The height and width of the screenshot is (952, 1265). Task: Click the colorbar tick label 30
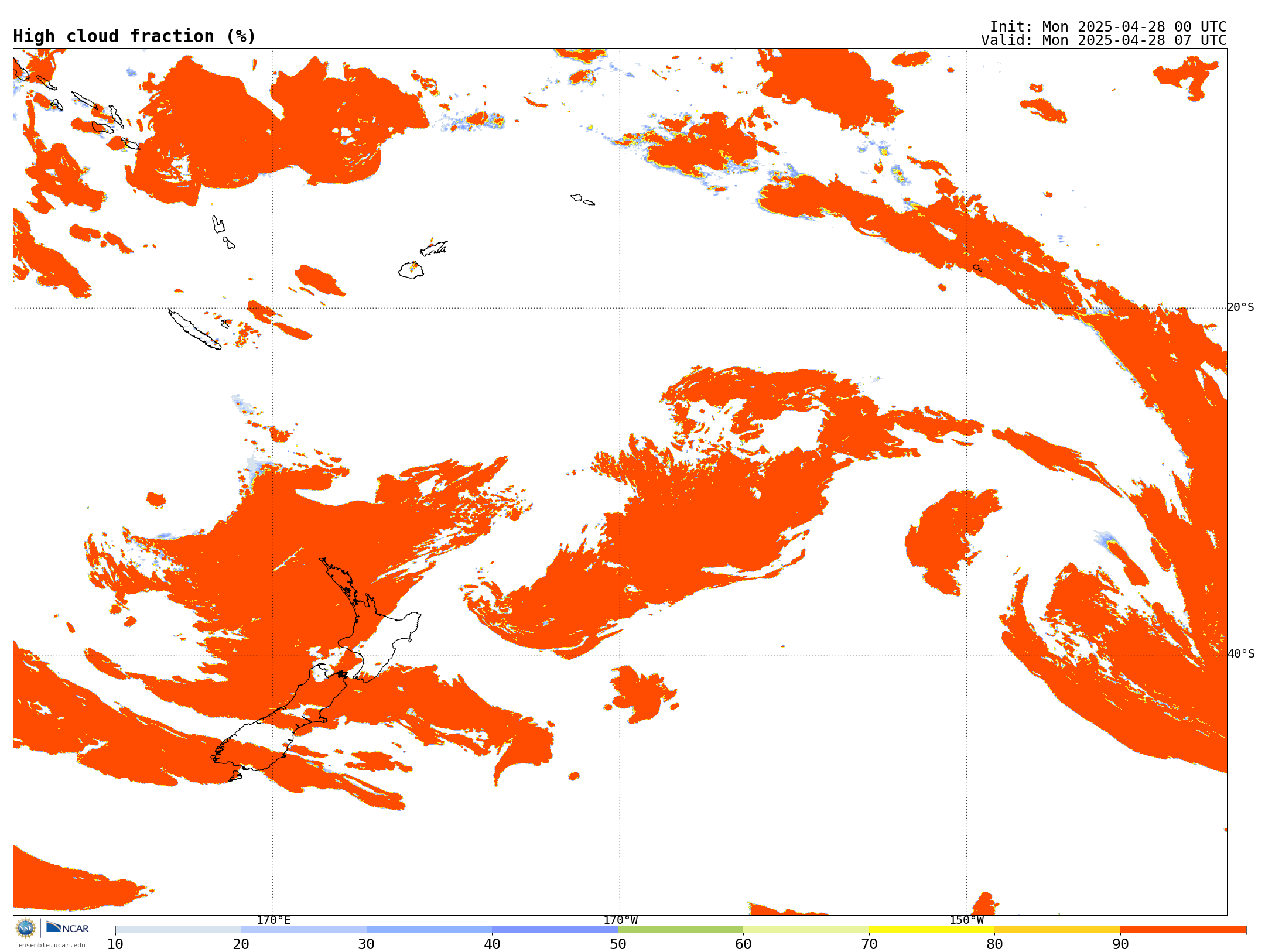(367, 944)
